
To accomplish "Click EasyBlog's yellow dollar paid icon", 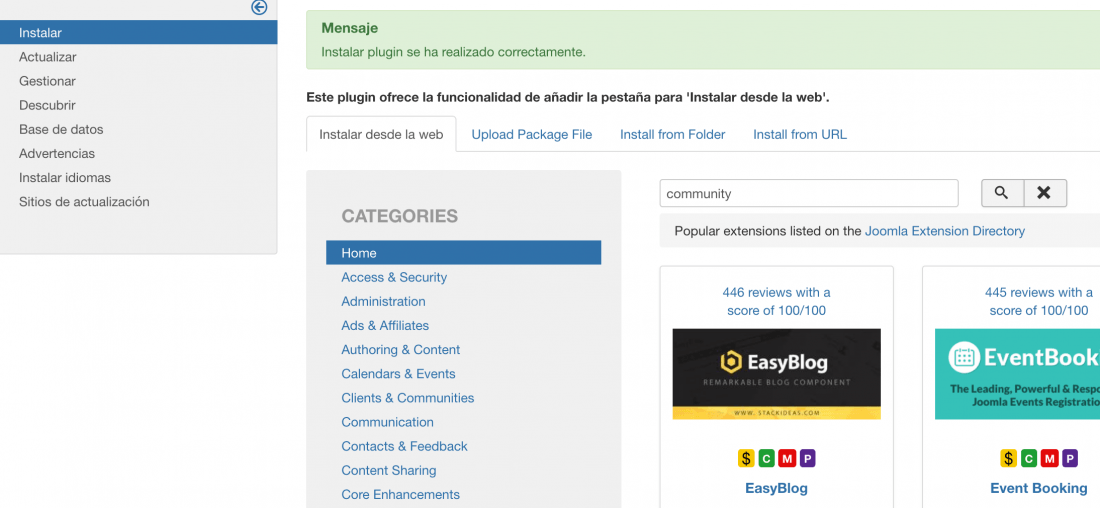I will pyautogui.click(x=746, y=459).
